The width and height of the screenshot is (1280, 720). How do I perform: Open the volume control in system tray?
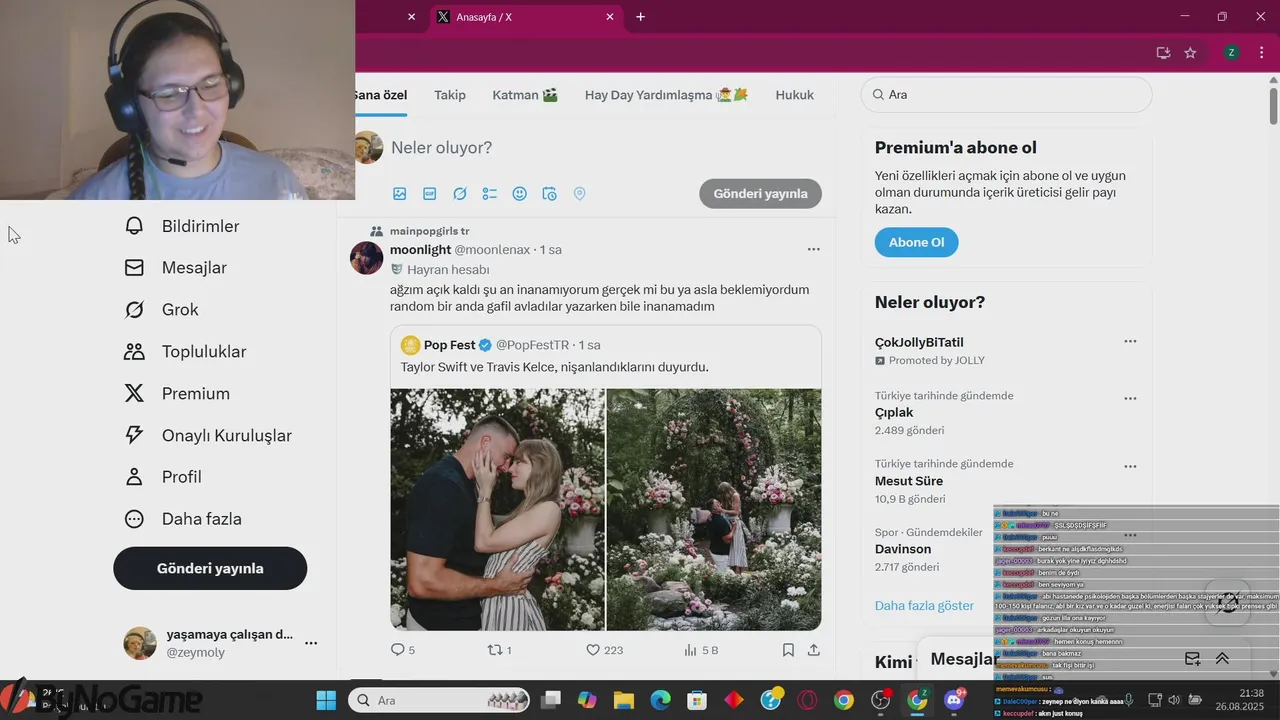(1174, 700)
